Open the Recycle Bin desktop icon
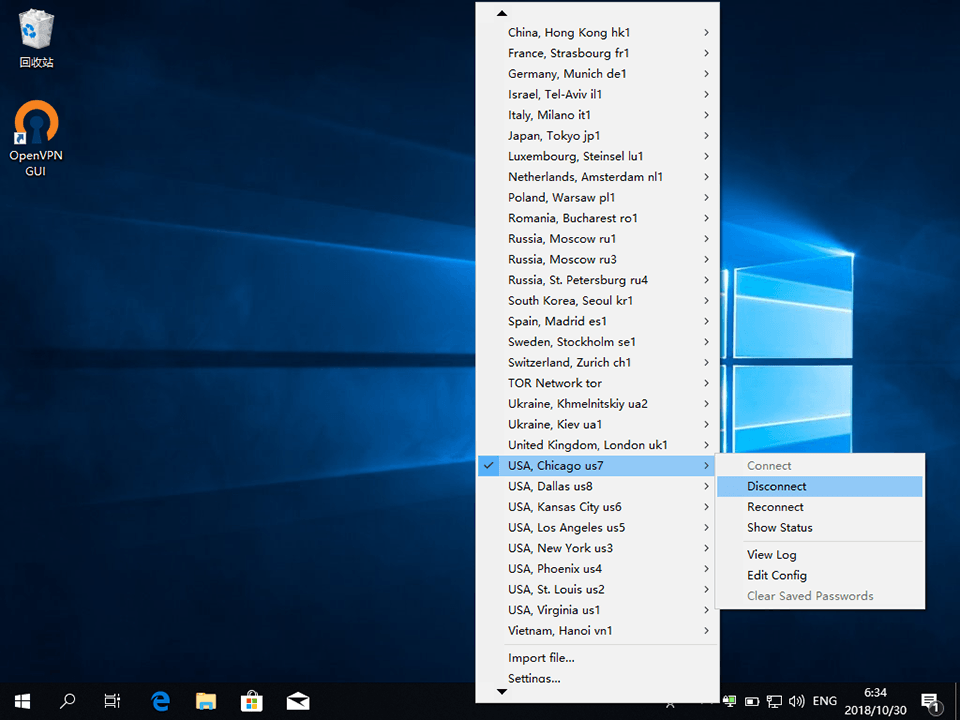This screenshot has height=720, width=960. 36,38
